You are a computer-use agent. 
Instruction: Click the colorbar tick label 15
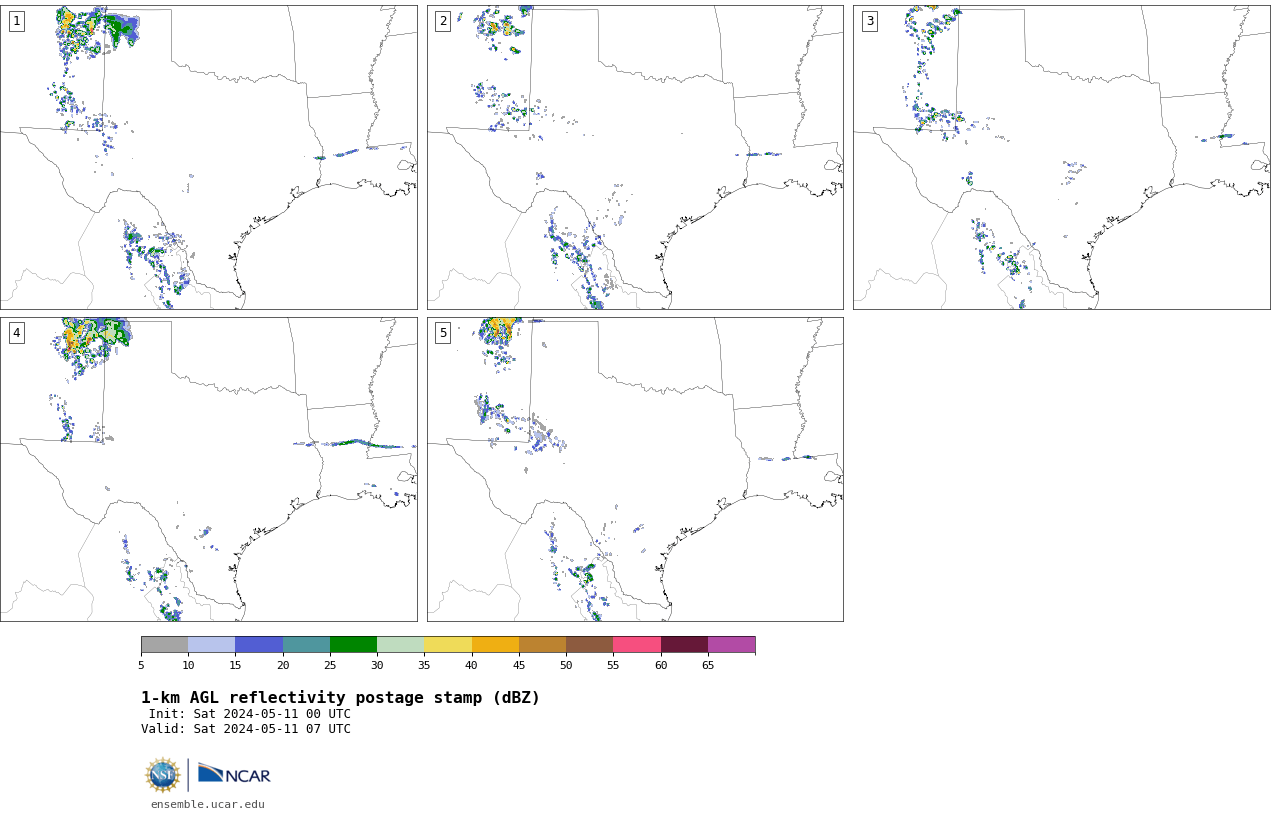click(x=236, y=665)
